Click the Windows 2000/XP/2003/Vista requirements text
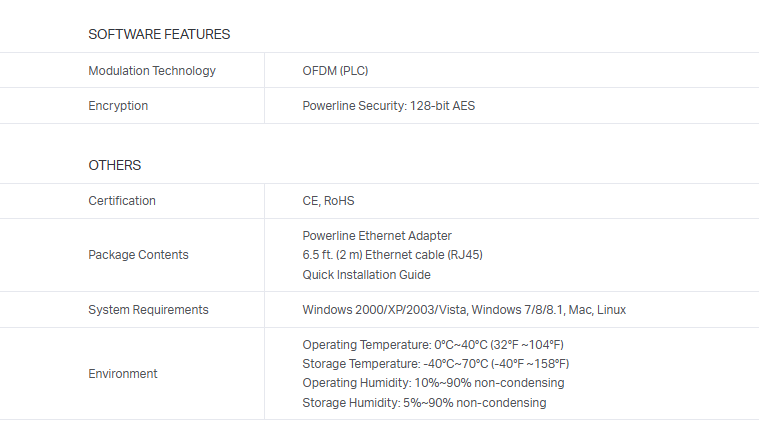 [x=464, y=310]
